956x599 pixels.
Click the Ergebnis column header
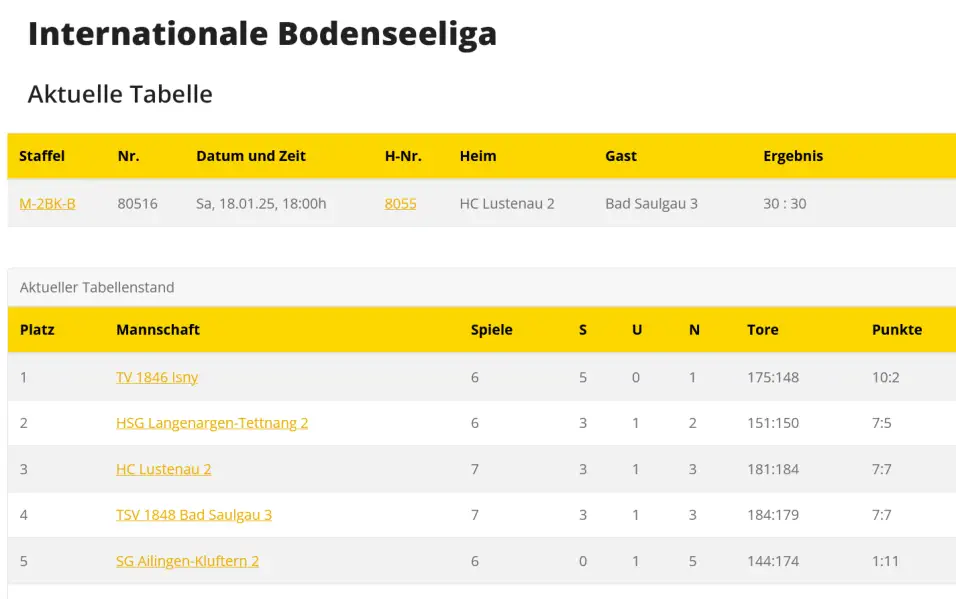[x=793, y=156]
